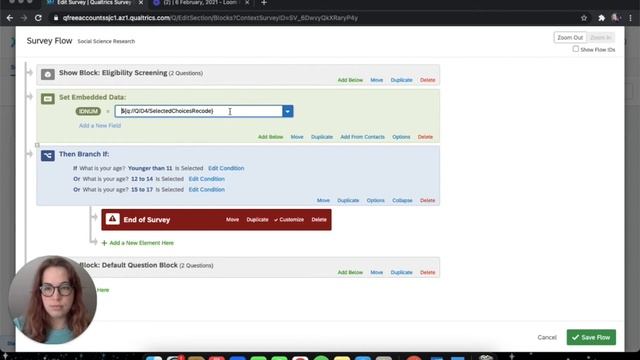Reload the page with the refresh icon
640x360 pixels.
38,18
